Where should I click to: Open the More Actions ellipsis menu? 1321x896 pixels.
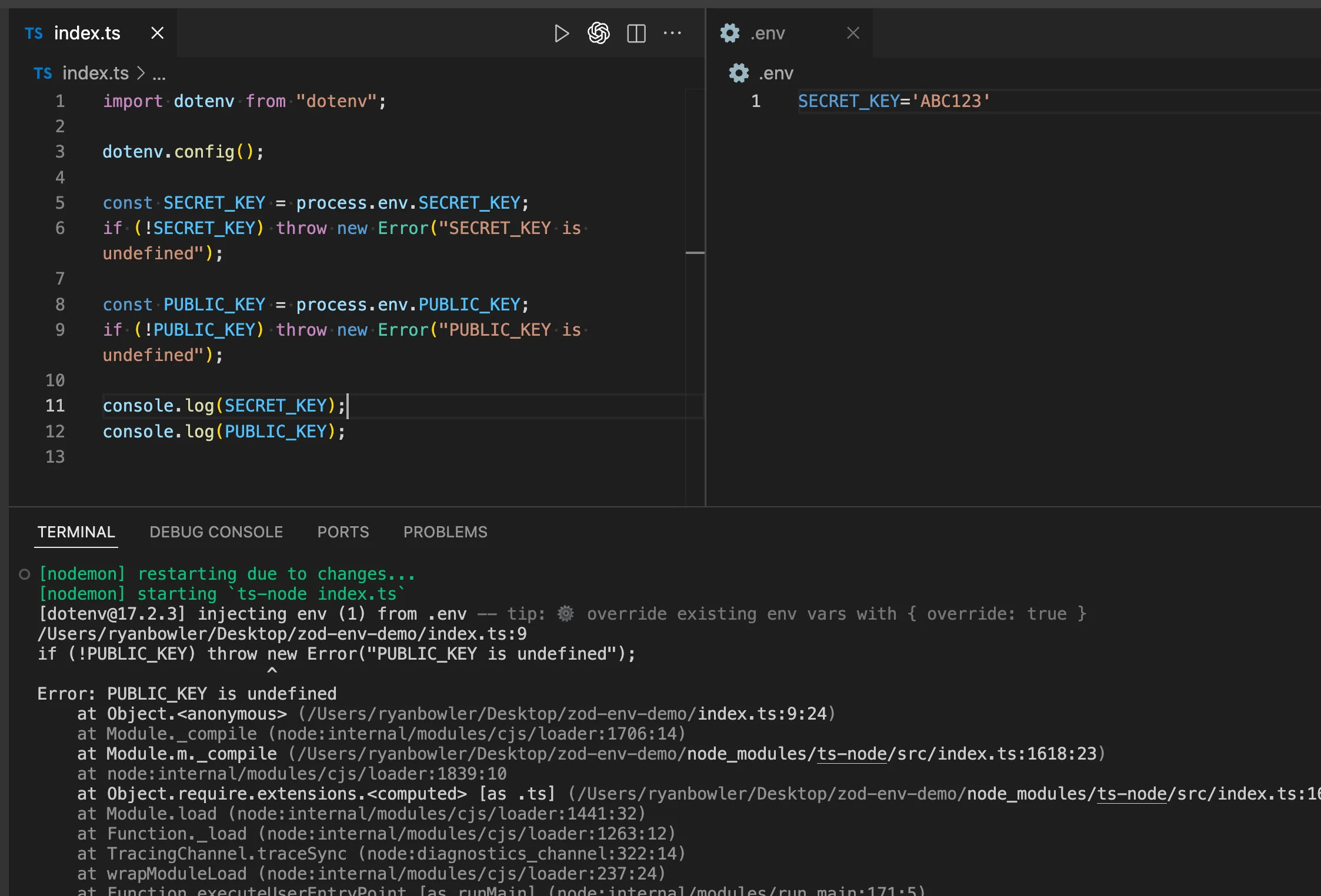(x=672, y=34)
